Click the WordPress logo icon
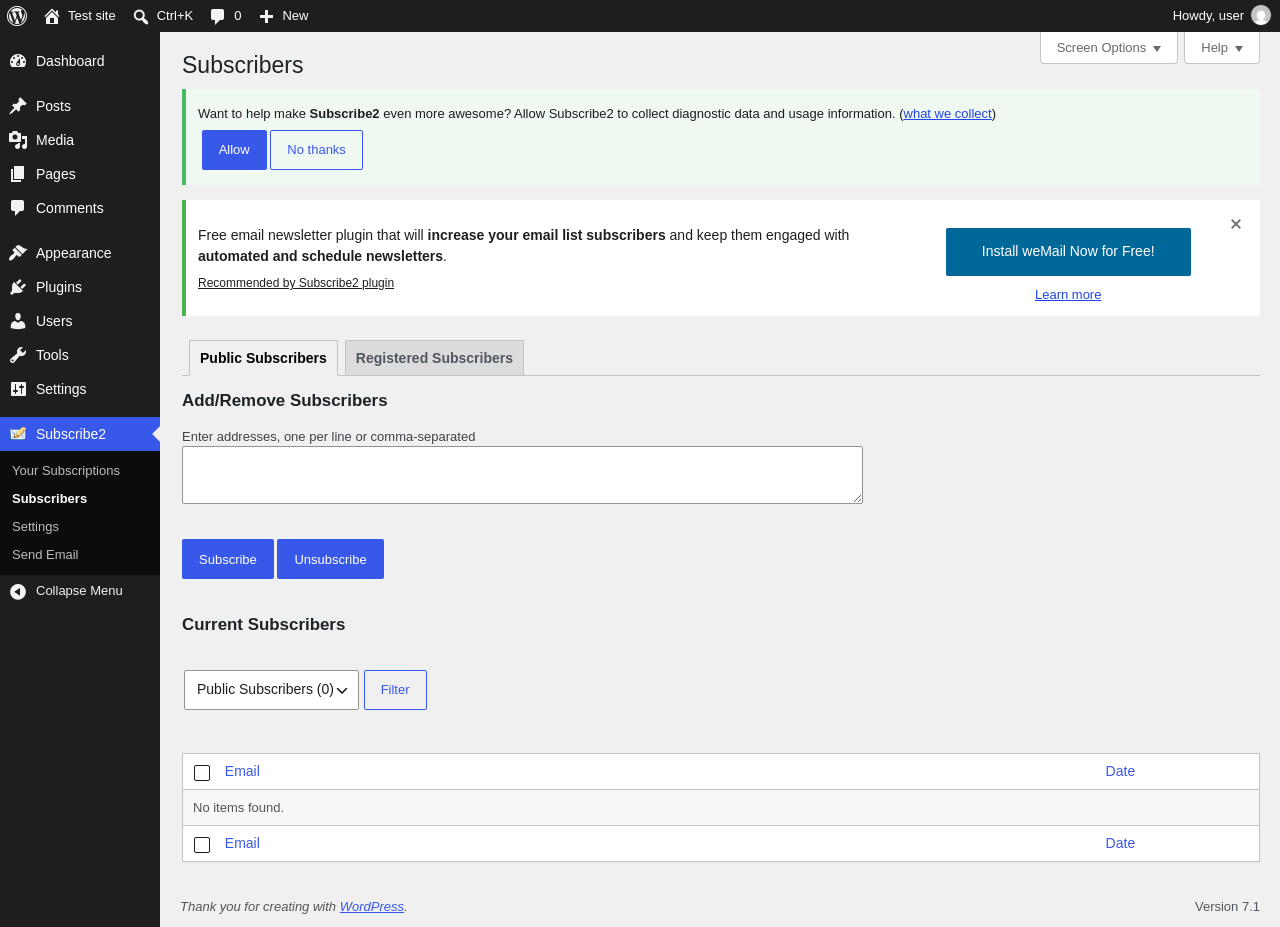The width and height of the screenshot is (1280, 927). (x=17, y=16)
